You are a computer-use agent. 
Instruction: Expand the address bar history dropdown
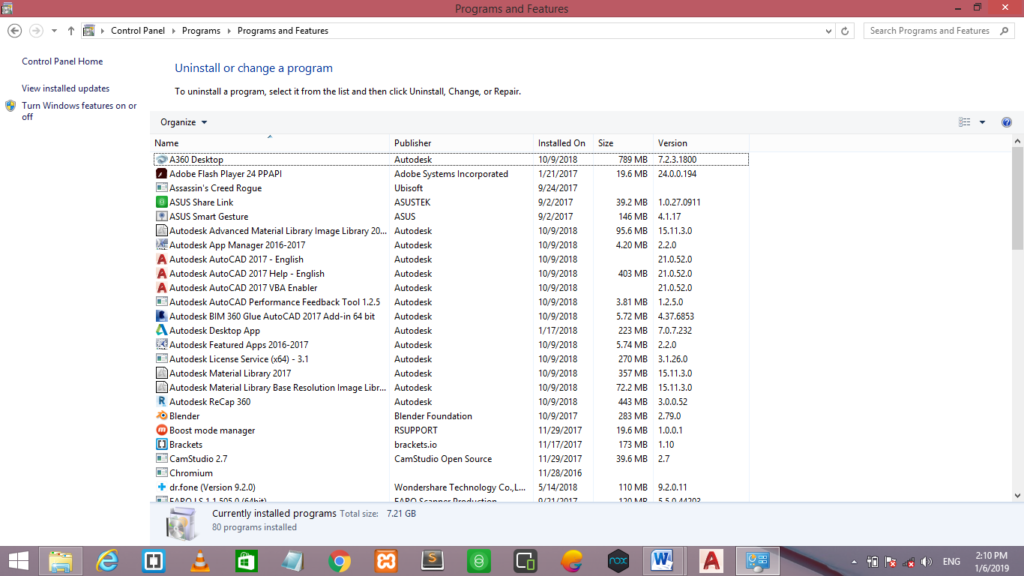(828, 31)
